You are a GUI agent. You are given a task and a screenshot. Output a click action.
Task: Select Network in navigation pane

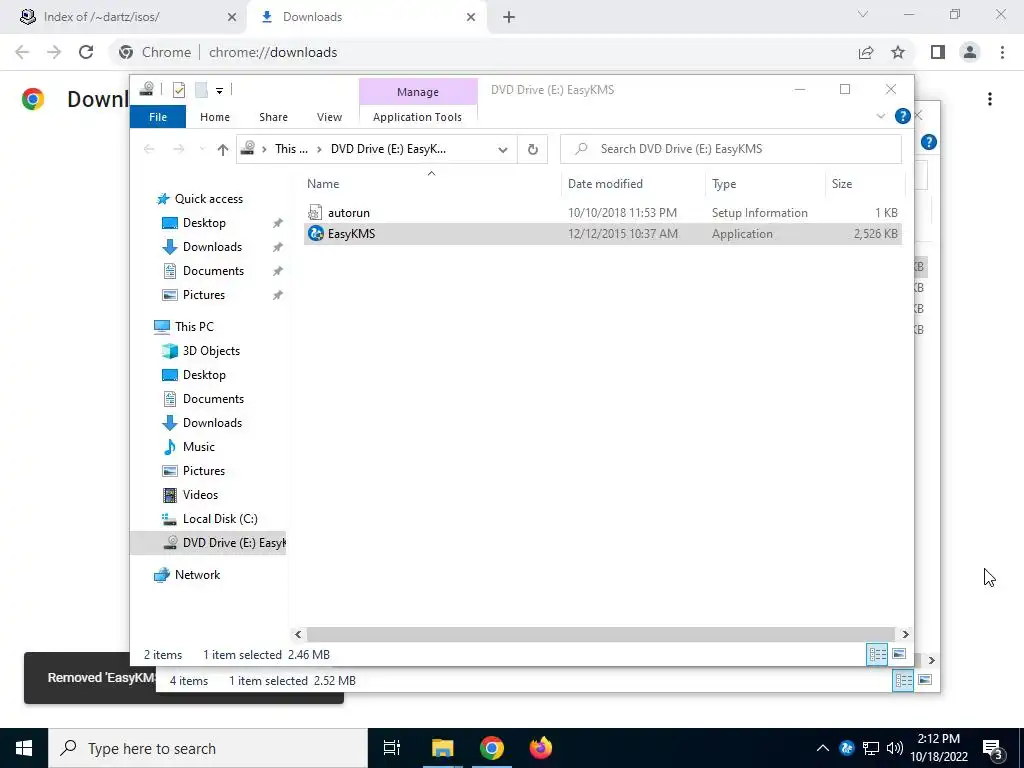[197, 575]
